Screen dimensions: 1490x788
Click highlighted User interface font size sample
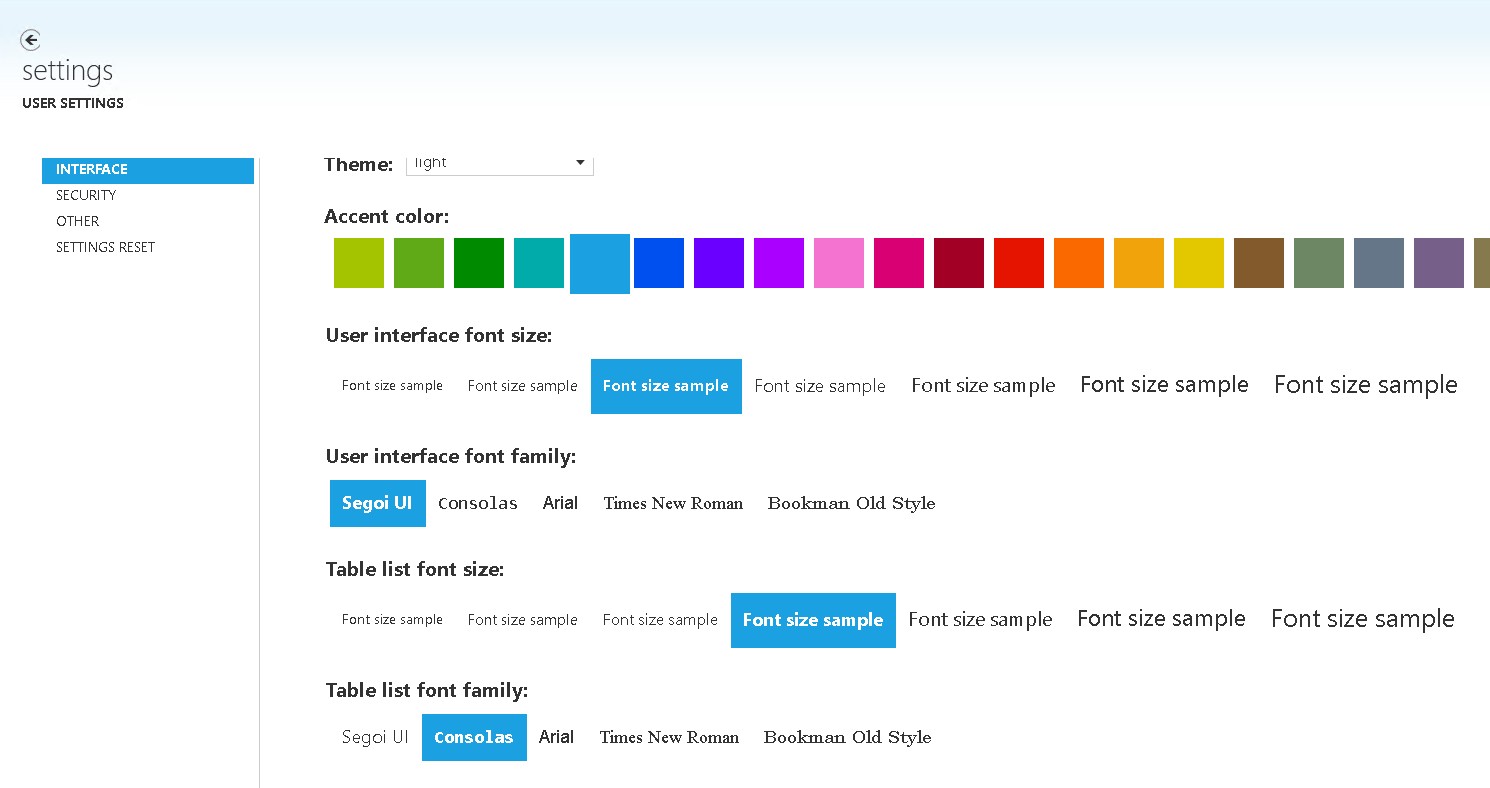[x=666, y=386]
